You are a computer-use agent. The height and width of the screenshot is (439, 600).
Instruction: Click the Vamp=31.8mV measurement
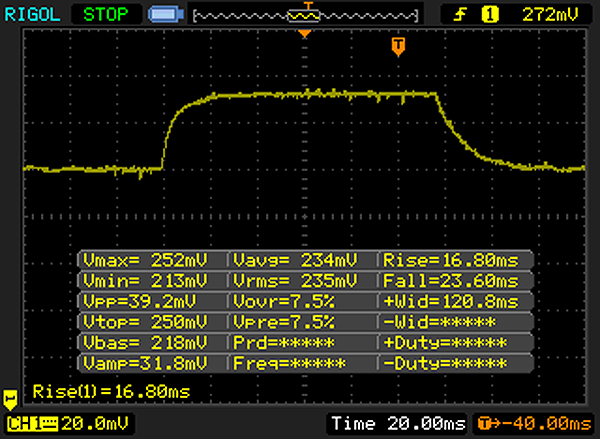tap(145, 363)
